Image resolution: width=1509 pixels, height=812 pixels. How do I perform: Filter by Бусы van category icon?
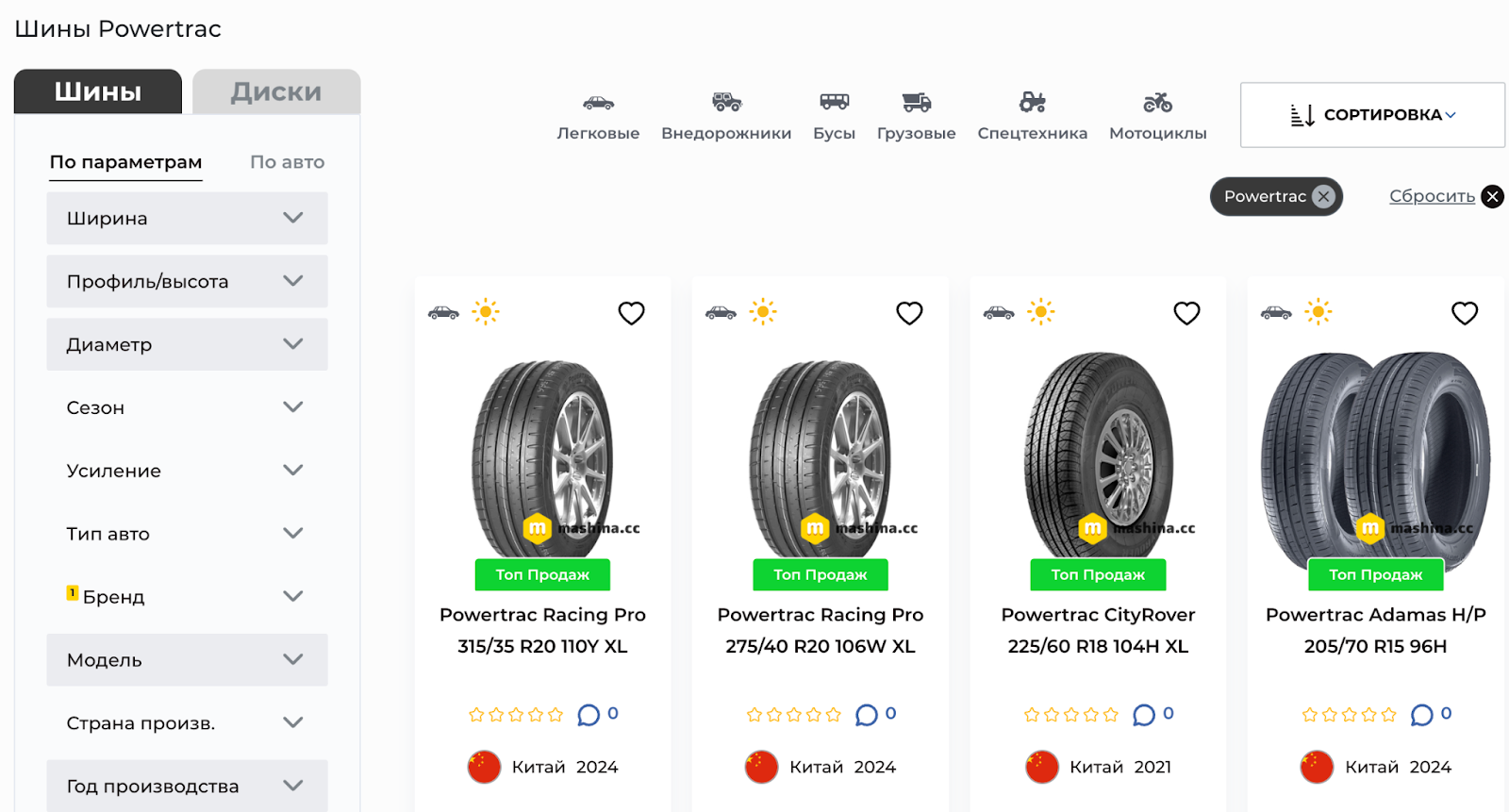tap(834, 102)
